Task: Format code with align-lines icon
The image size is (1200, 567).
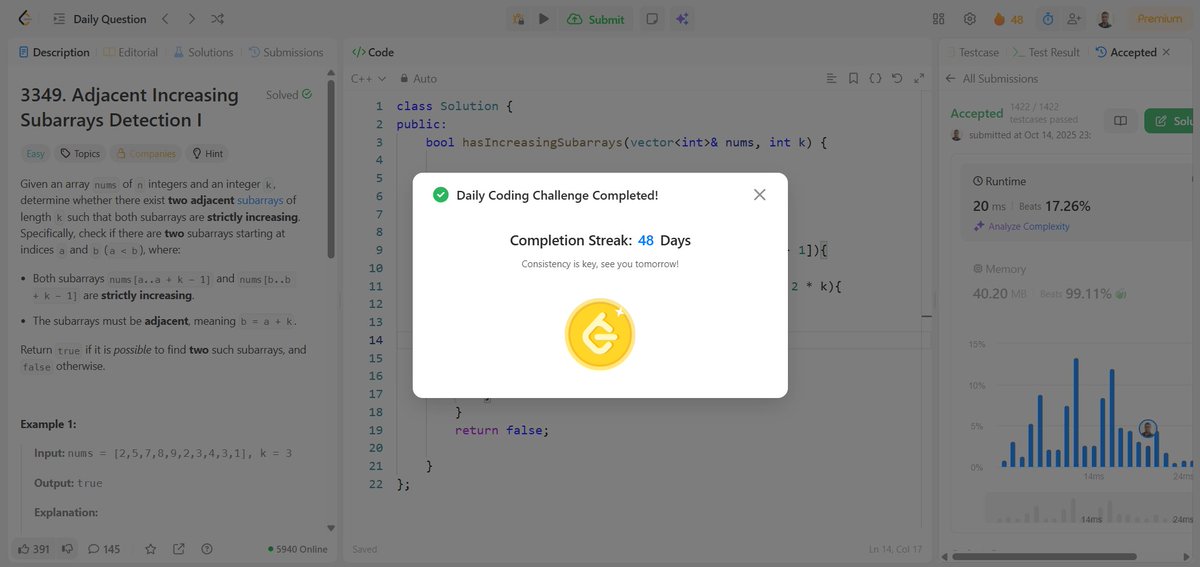Action: point(831,78)
